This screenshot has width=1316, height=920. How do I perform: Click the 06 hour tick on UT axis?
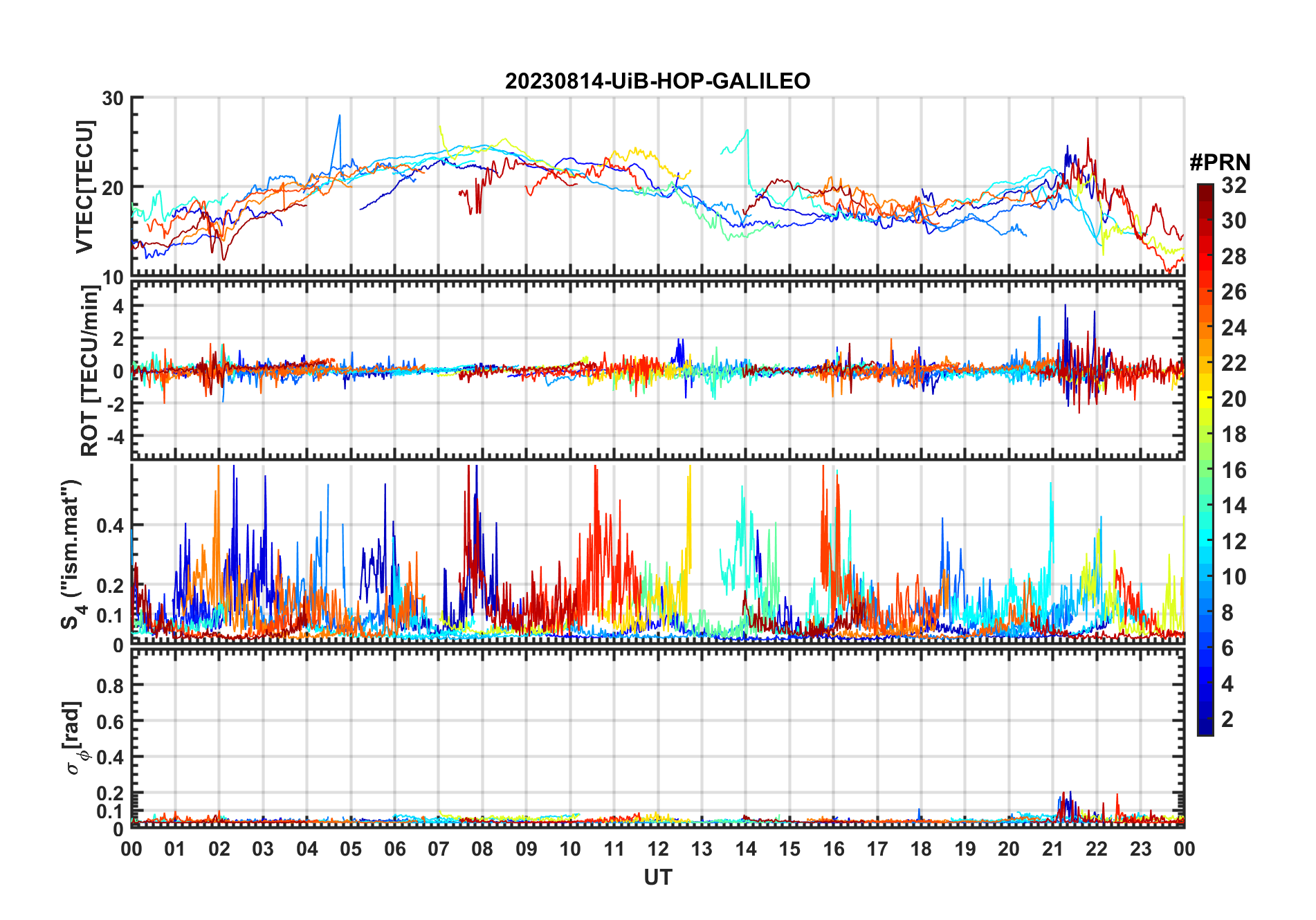pos(394,849)
